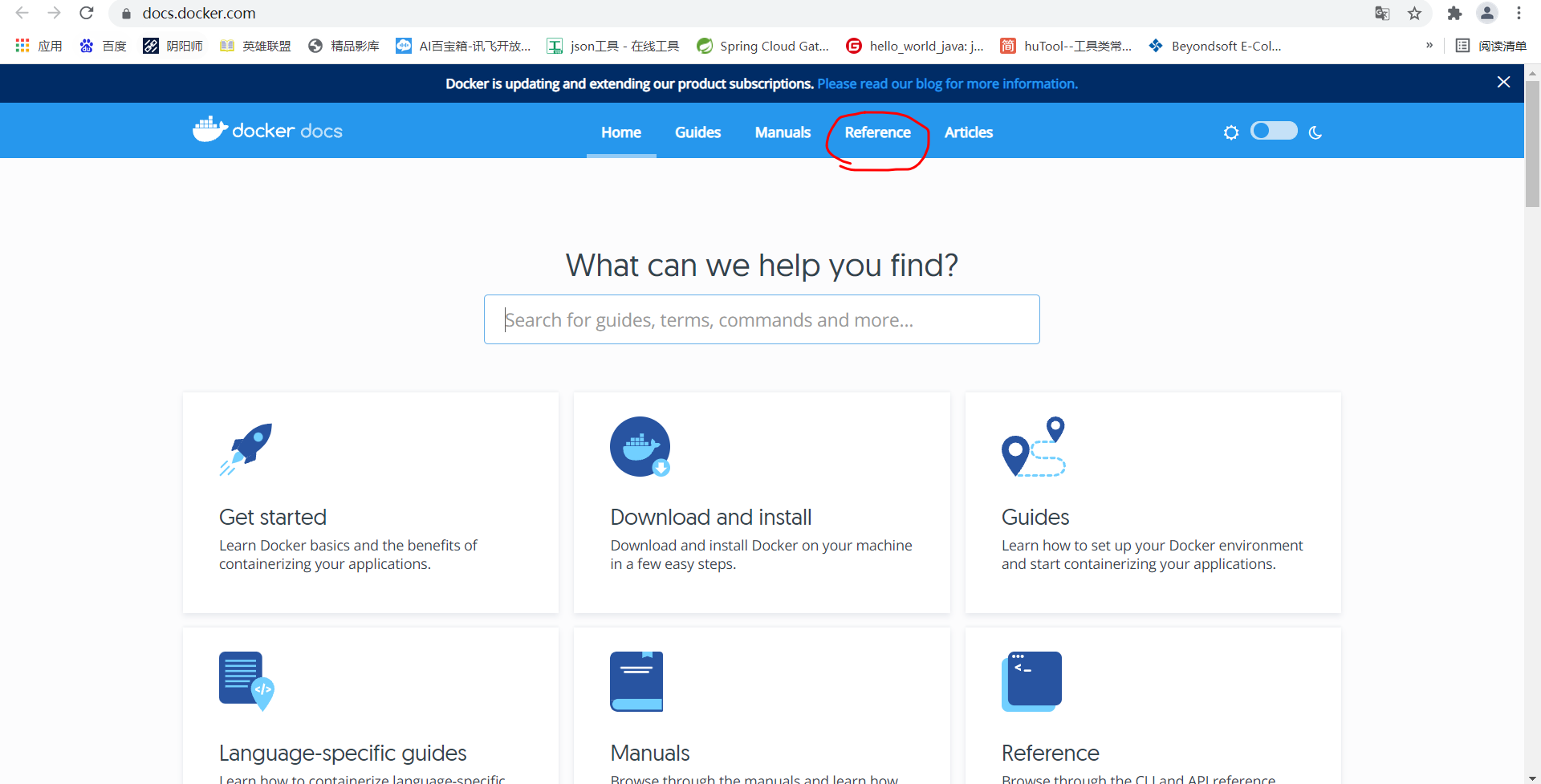Click the Manuals book icon

[636, 681]
